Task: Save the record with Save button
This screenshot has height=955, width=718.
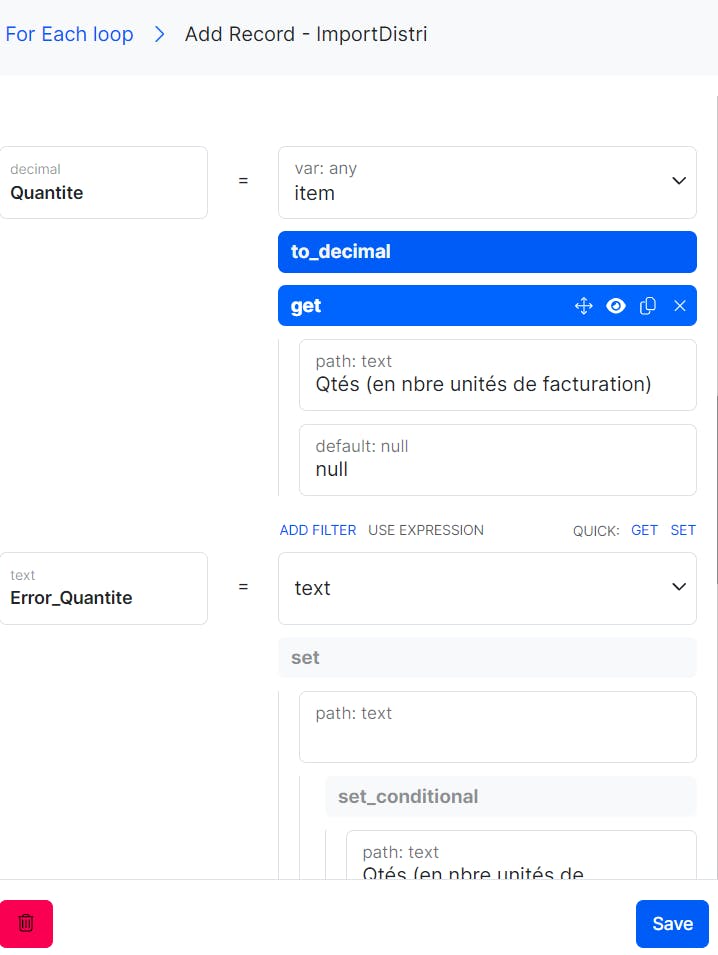Action: coord(672,923)
